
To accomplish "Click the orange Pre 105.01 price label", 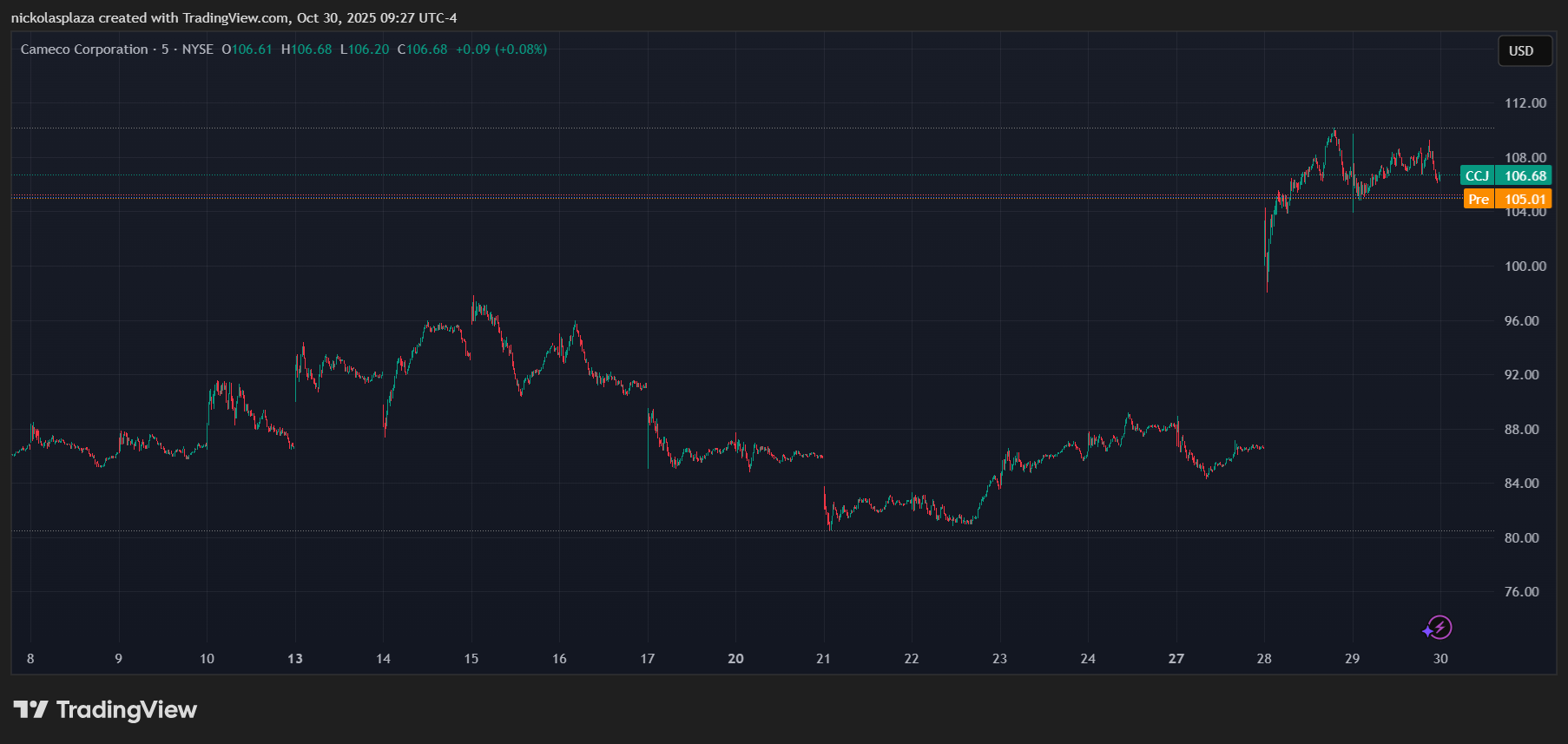I will 1507,200.
